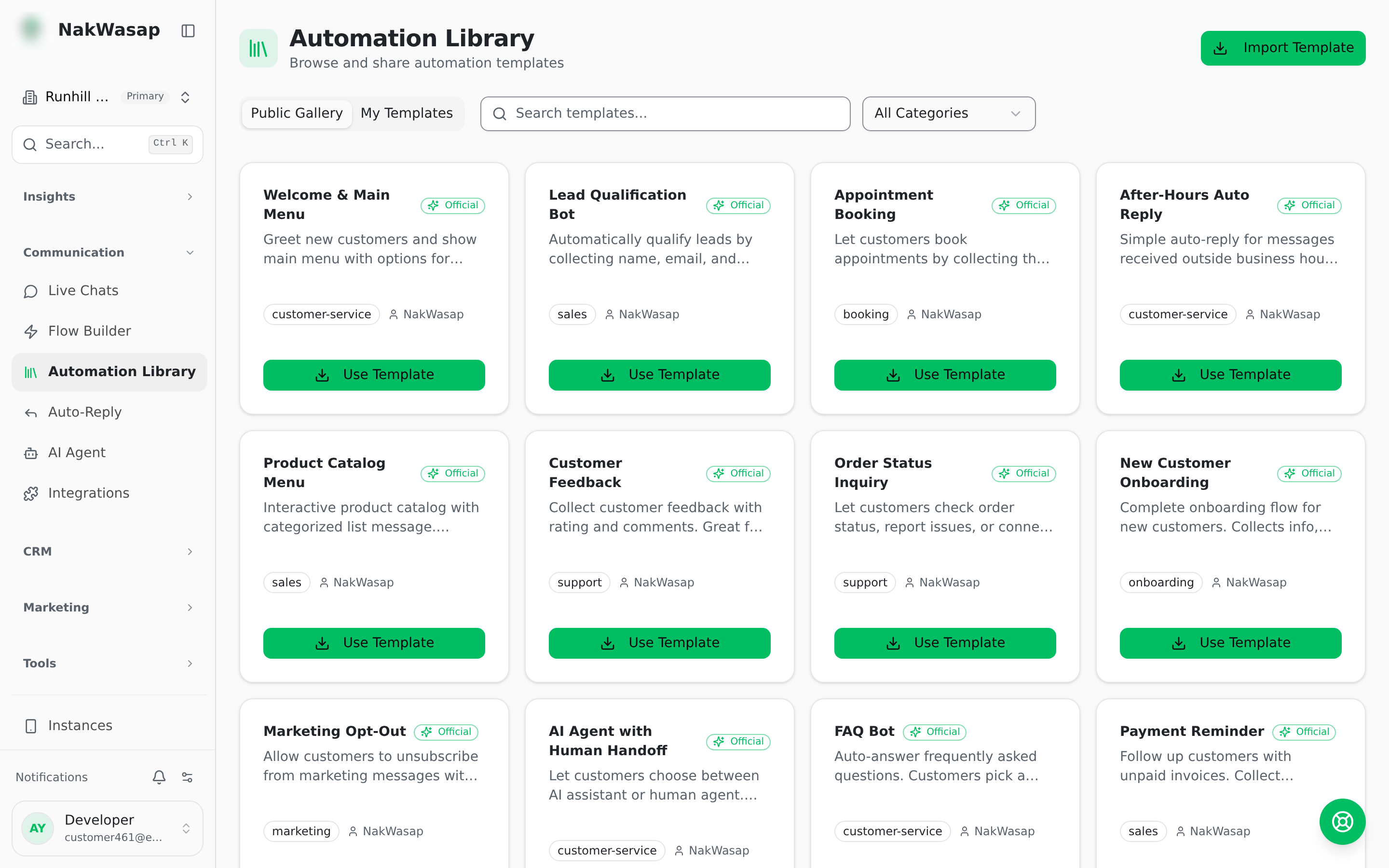The image size is (1389, 868).
Task: Open AI Agent page
Action: click(109, 453)
